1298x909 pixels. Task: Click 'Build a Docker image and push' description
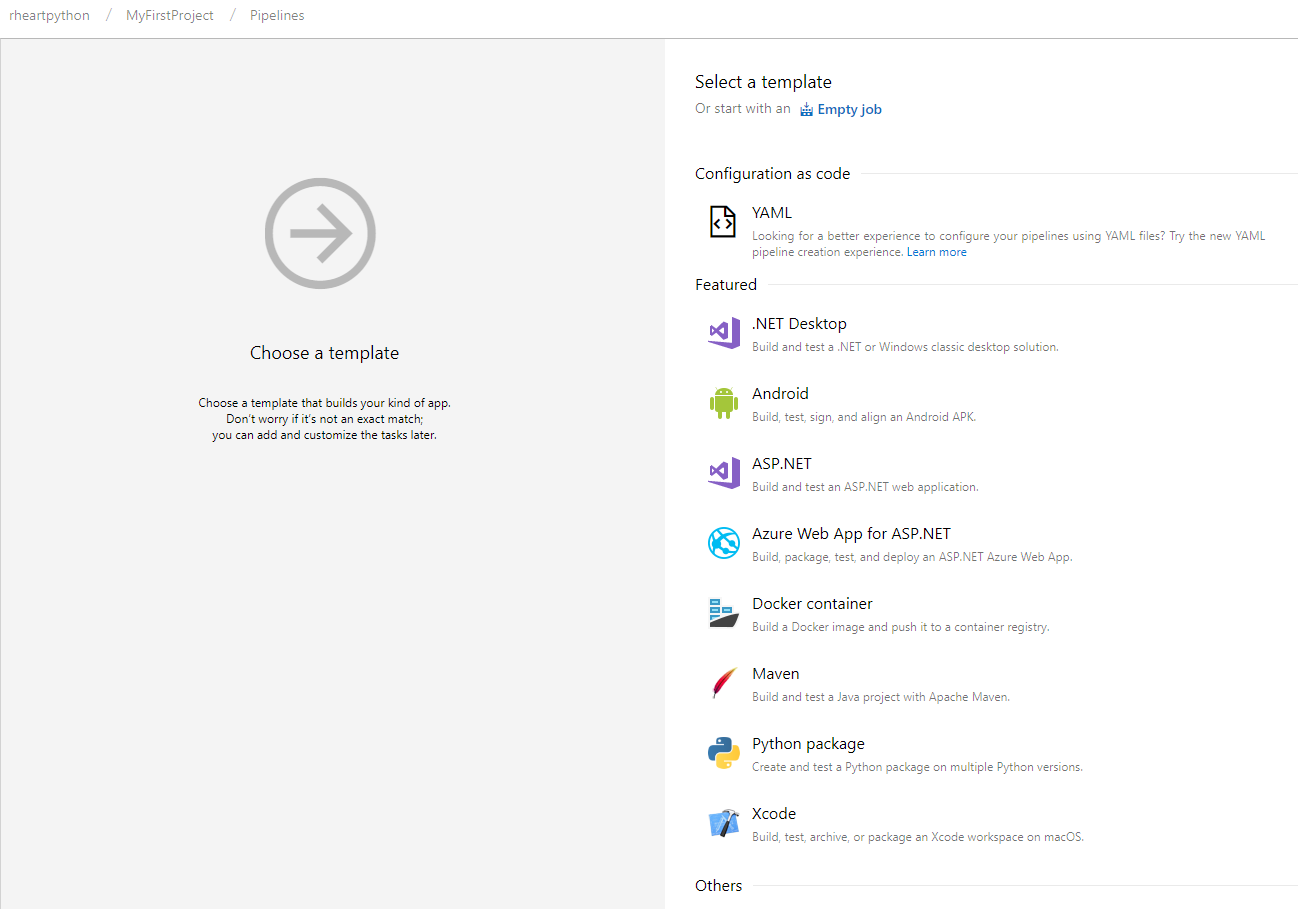[901, 627]
